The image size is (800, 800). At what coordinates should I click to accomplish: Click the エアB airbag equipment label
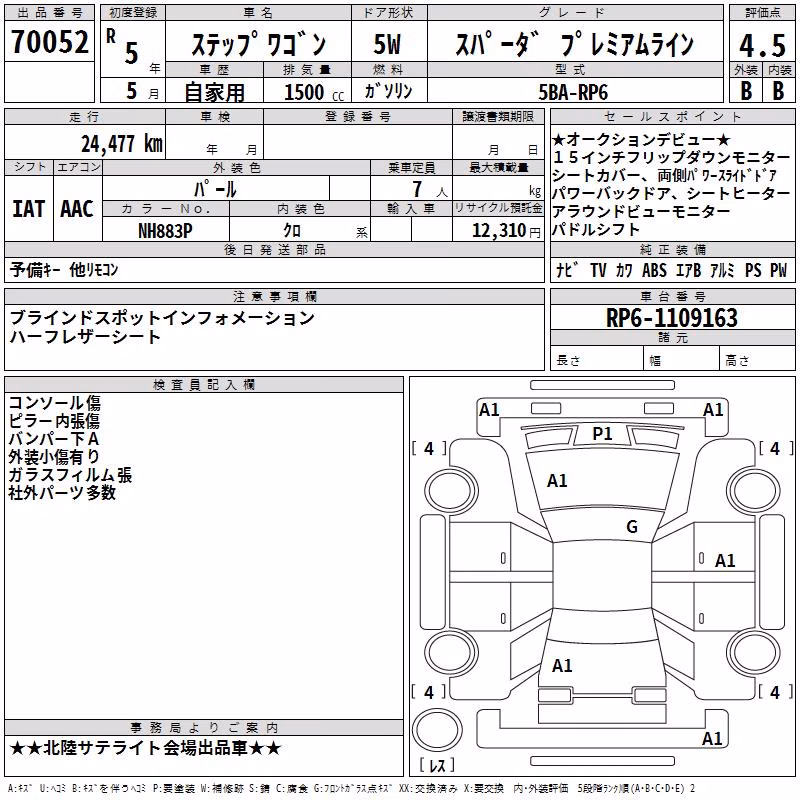click(689, 270)
